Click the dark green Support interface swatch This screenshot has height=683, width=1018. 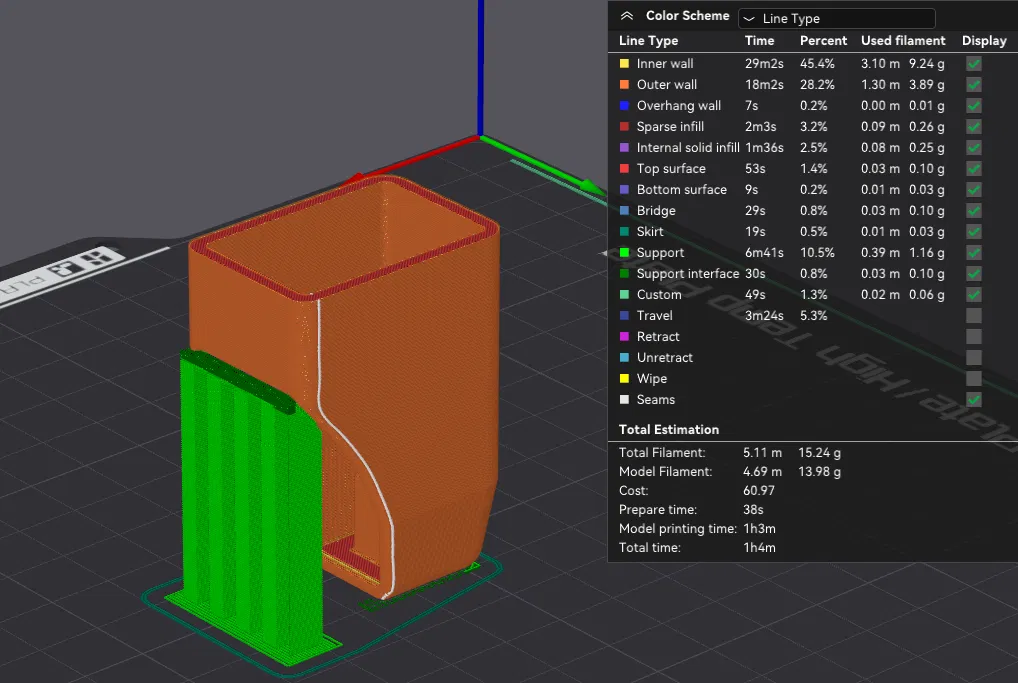tap(625, 273)
